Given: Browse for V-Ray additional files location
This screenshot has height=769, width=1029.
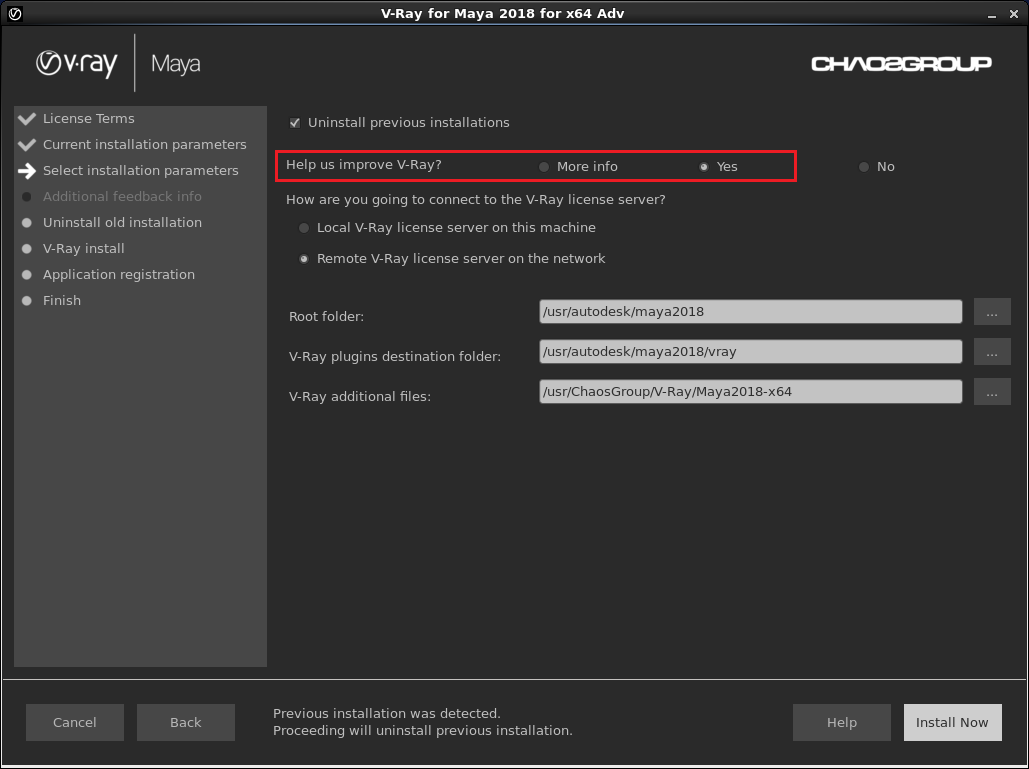Looking at the screenshot, I should click(992, 392).
